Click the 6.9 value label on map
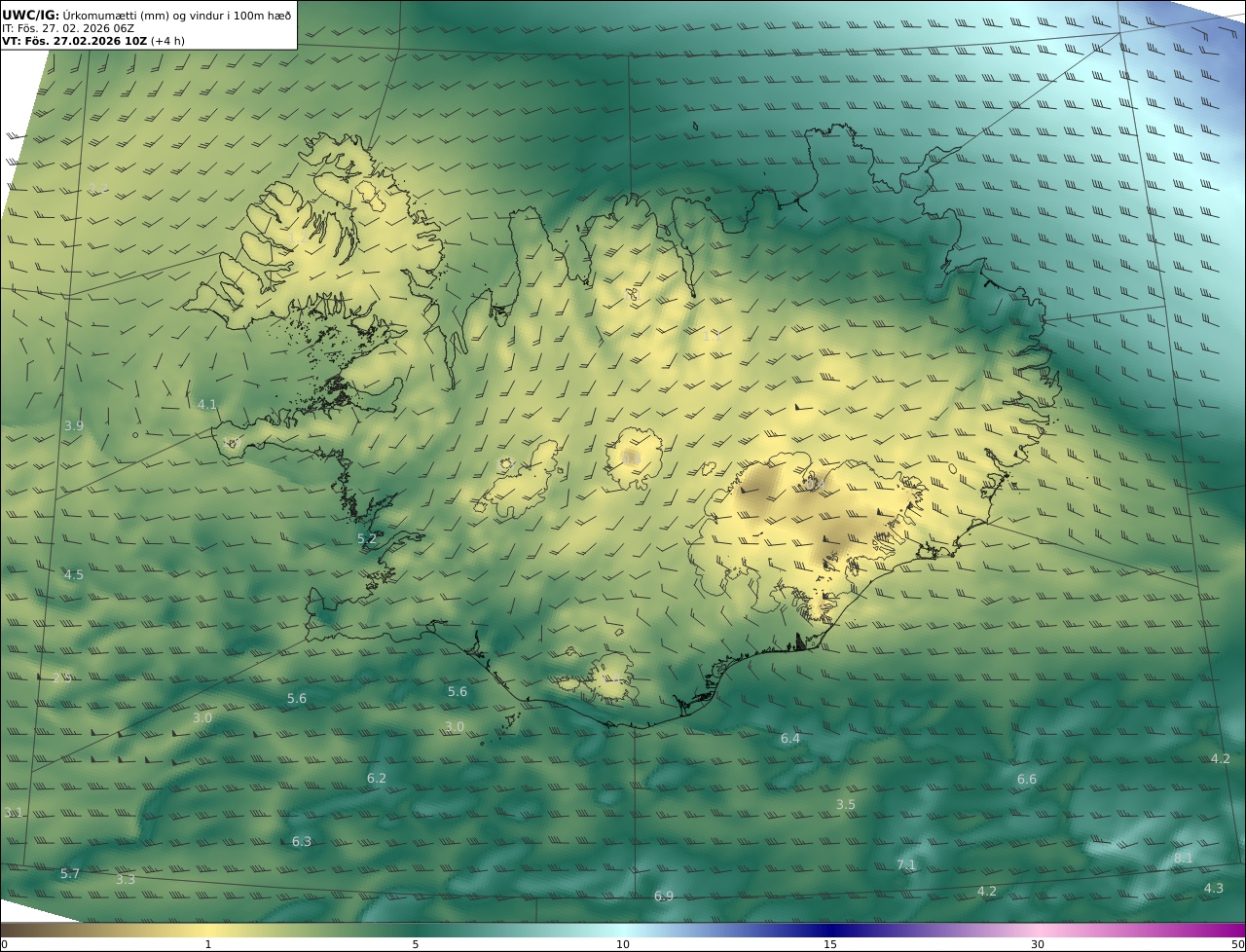This screenshot has height=952, width=1246. [664, 896]
